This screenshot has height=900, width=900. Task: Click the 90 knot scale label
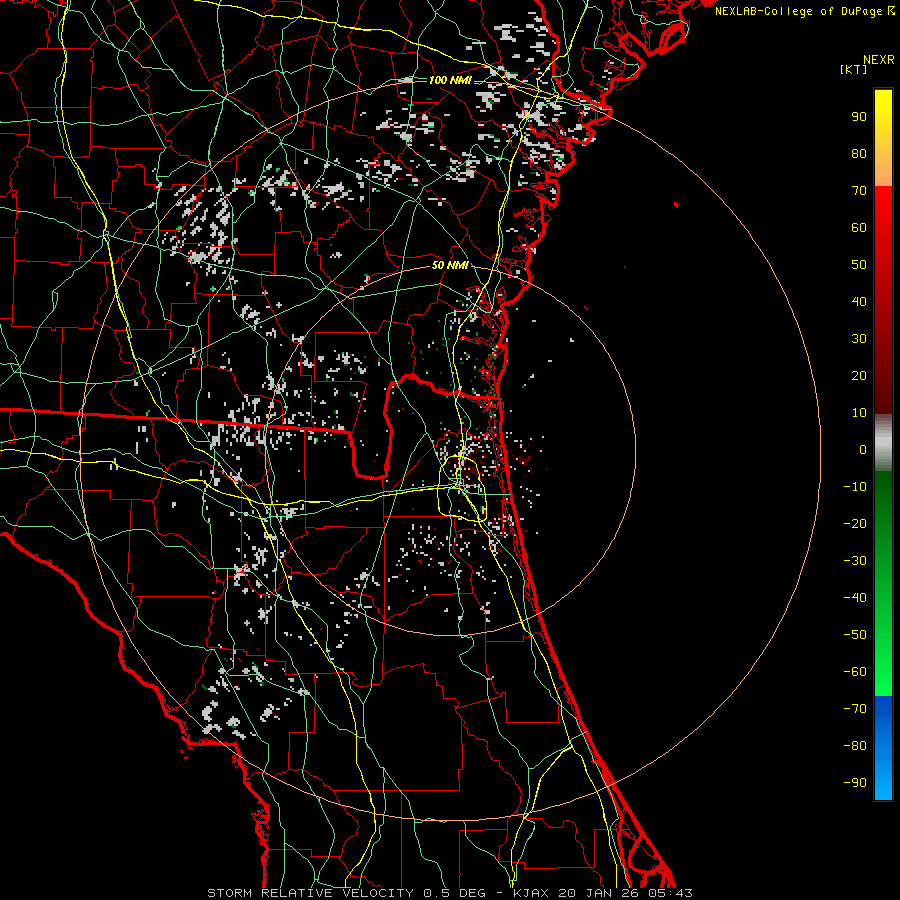(x=858, y=116)
